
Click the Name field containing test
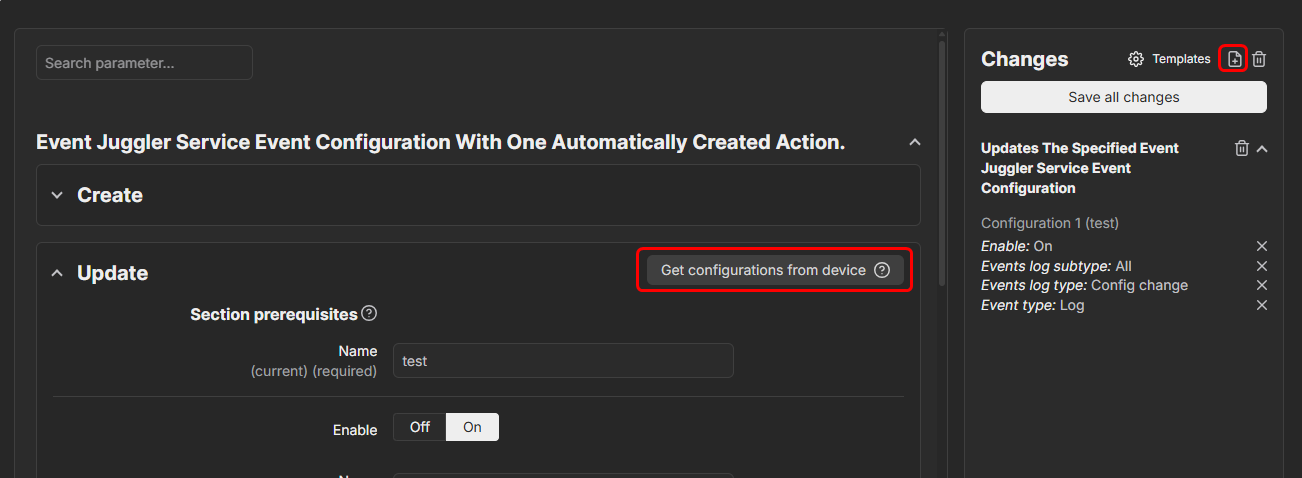tap(563, 361)
